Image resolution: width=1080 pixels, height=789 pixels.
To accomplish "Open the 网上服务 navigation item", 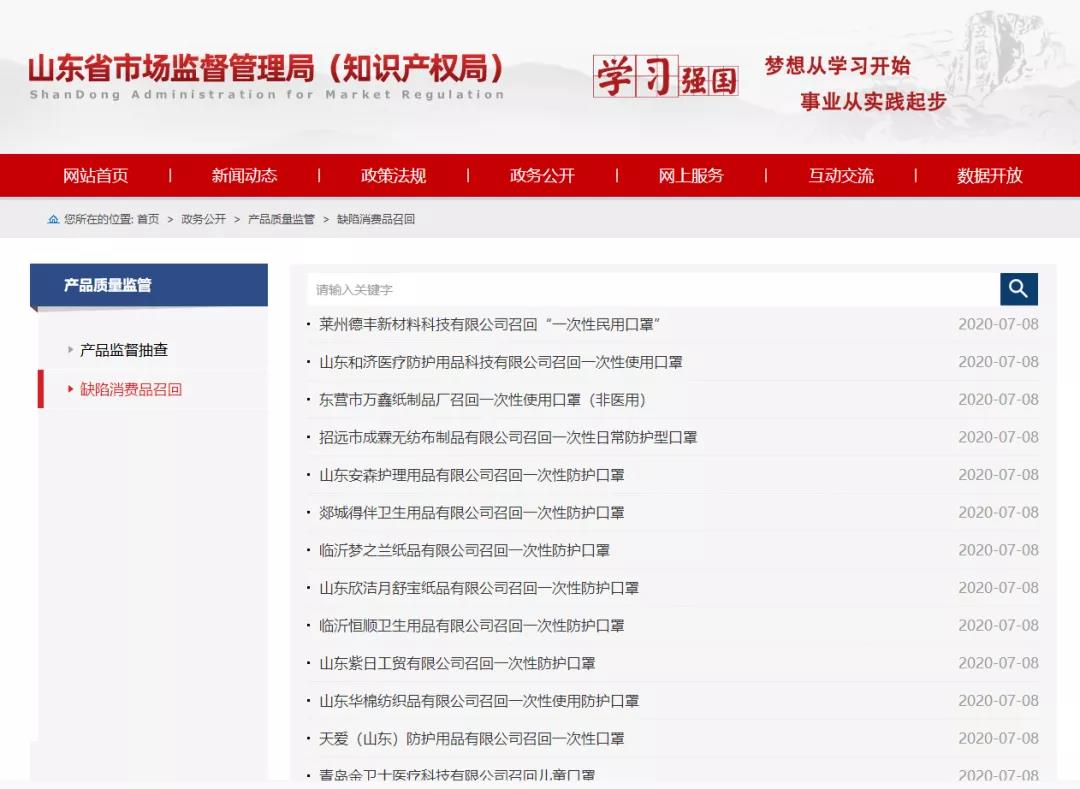I will tap(690, 175).
